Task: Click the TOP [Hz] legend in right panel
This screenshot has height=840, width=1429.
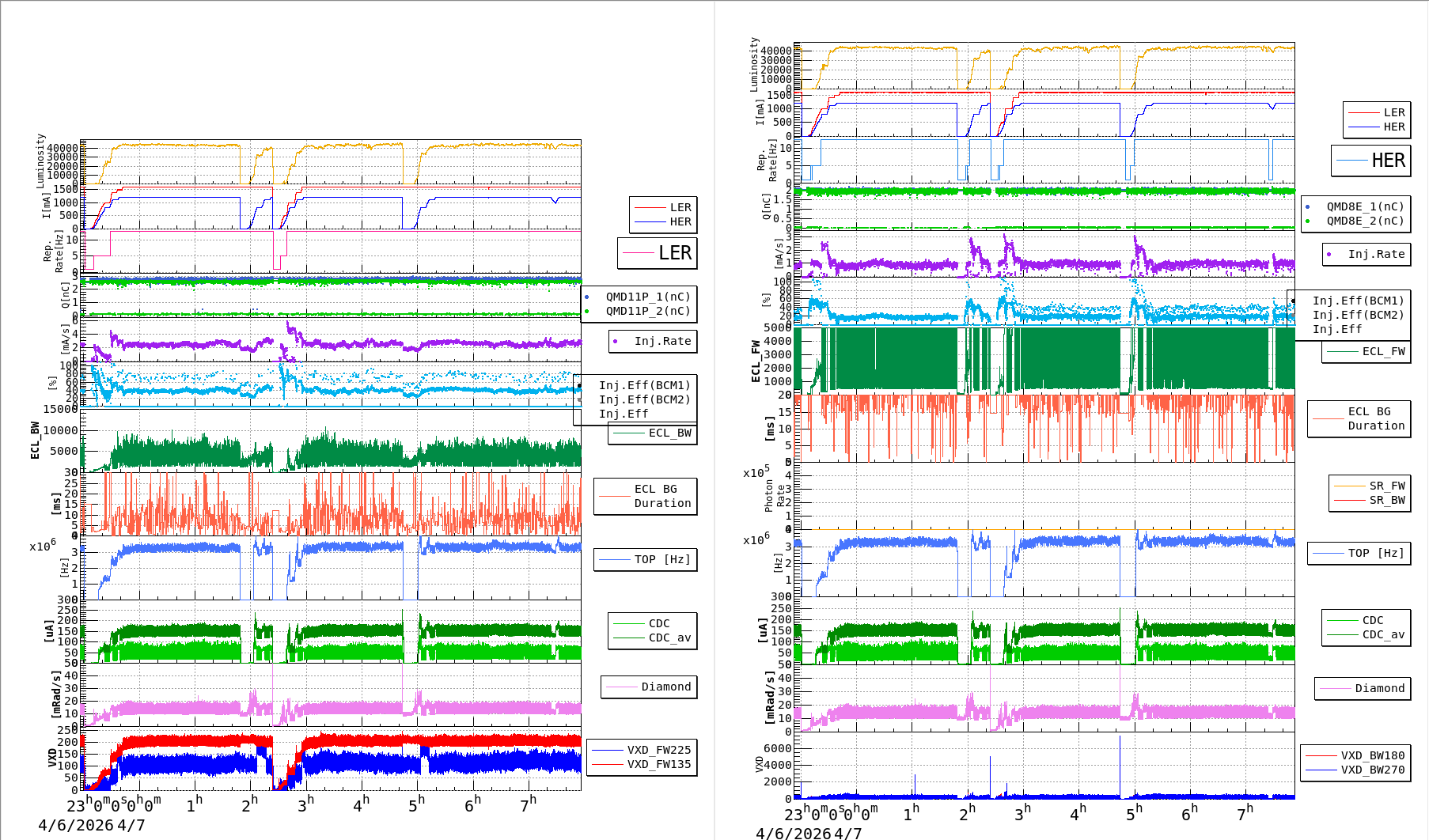Action: tap(1376, 553)
